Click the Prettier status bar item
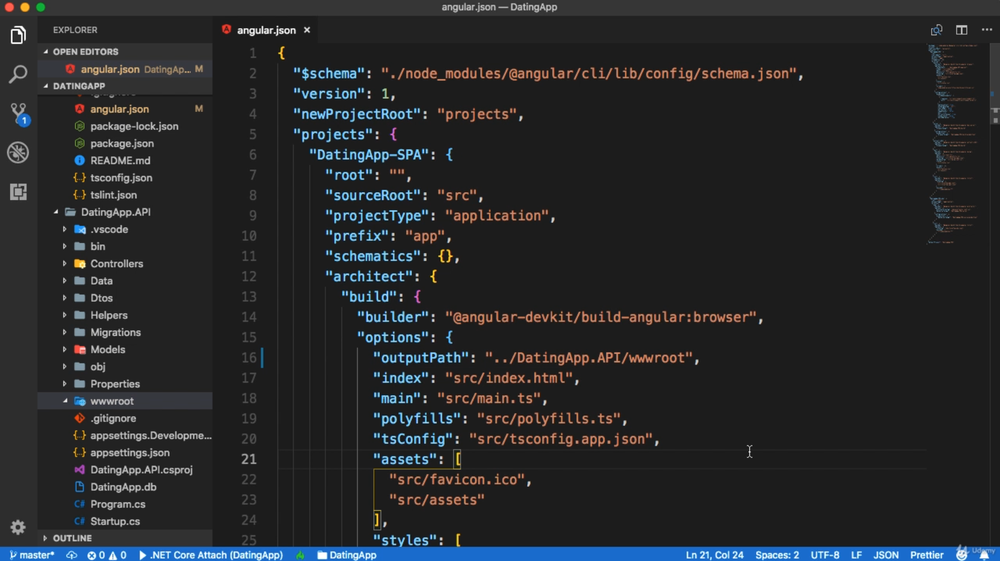 tap(926, 555)
